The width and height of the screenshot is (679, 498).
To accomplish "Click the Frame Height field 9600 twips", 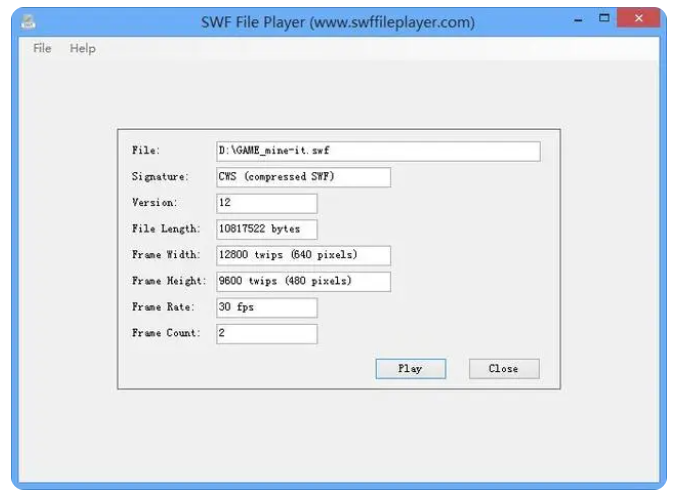I will point(303,281).
